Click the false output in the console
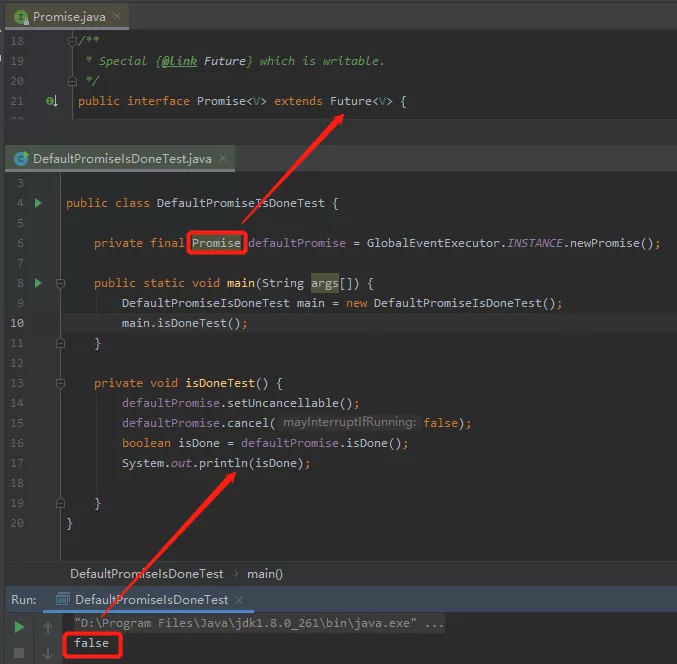677x664 pixels. [91, 644]
